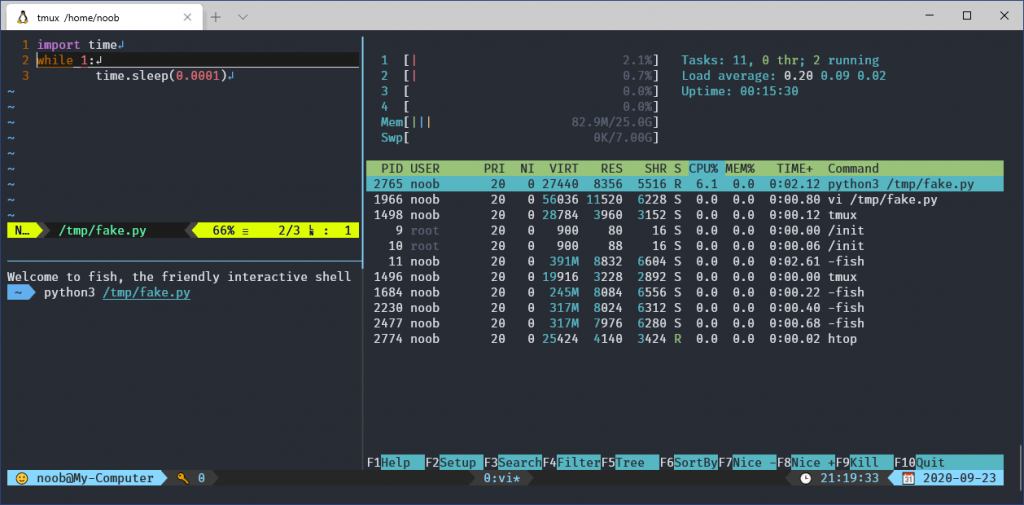Viewport: 1024px width, 505px height.
Task: Click the Linux penguin icon in the tab
Action: pos(22,18)
